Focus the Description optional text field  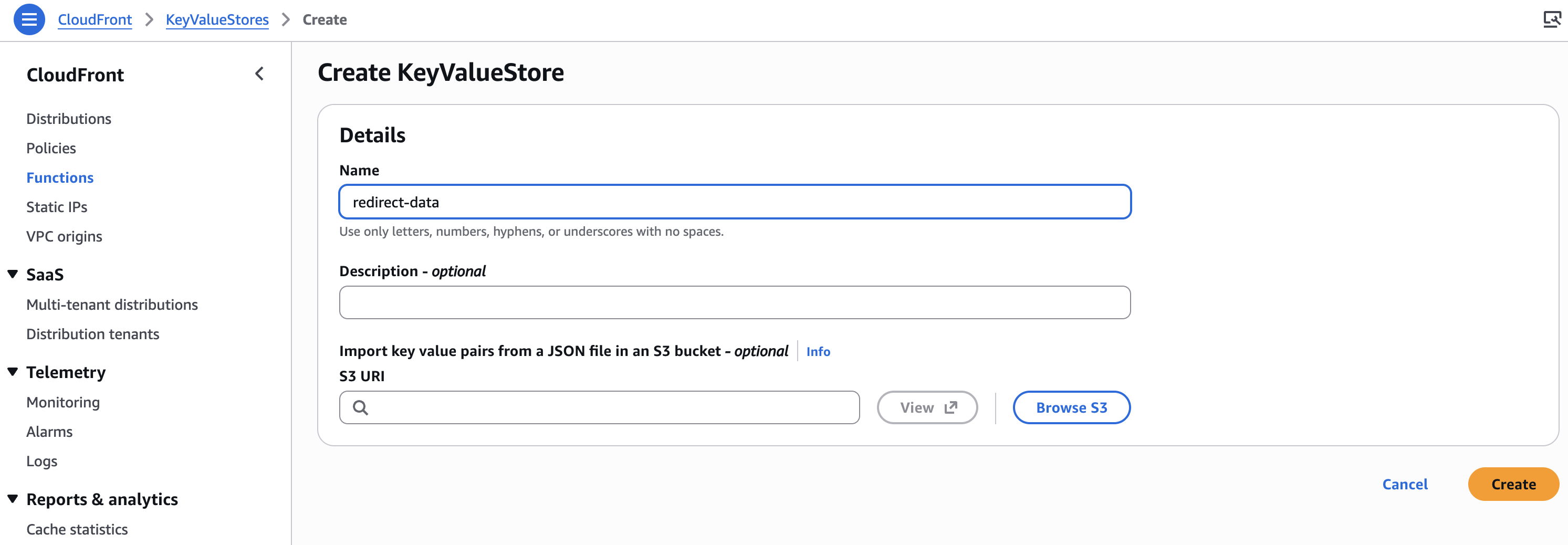pyautogui.click(x=734, y=302)
